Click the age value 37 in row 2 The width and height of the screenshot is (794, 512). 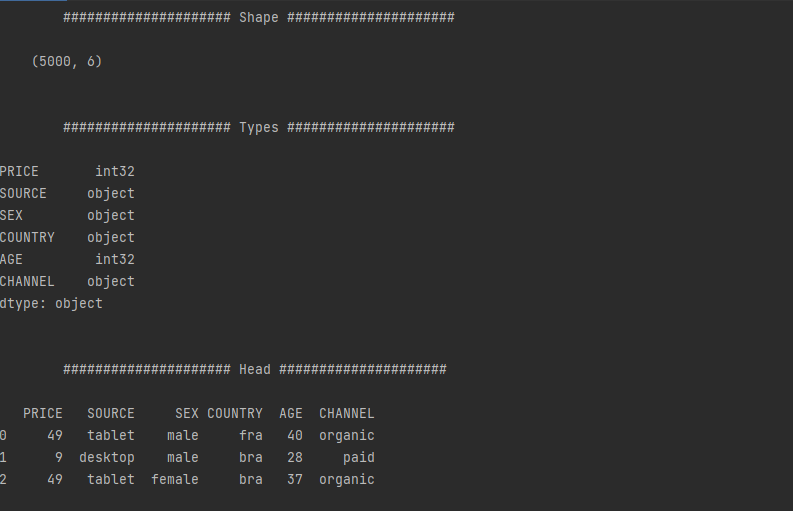click(295, 480)
